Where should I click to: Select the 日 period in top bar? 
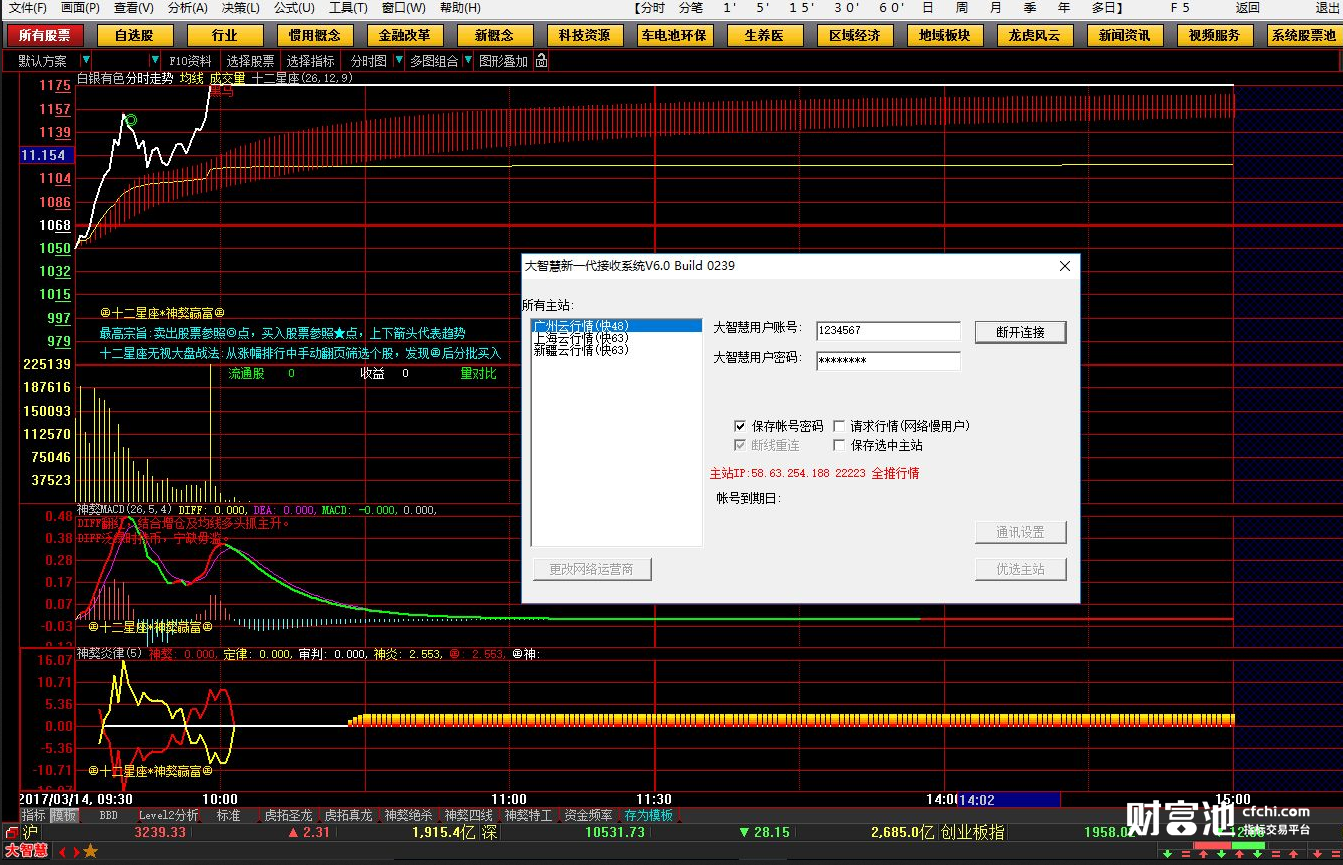pos(928,8)
